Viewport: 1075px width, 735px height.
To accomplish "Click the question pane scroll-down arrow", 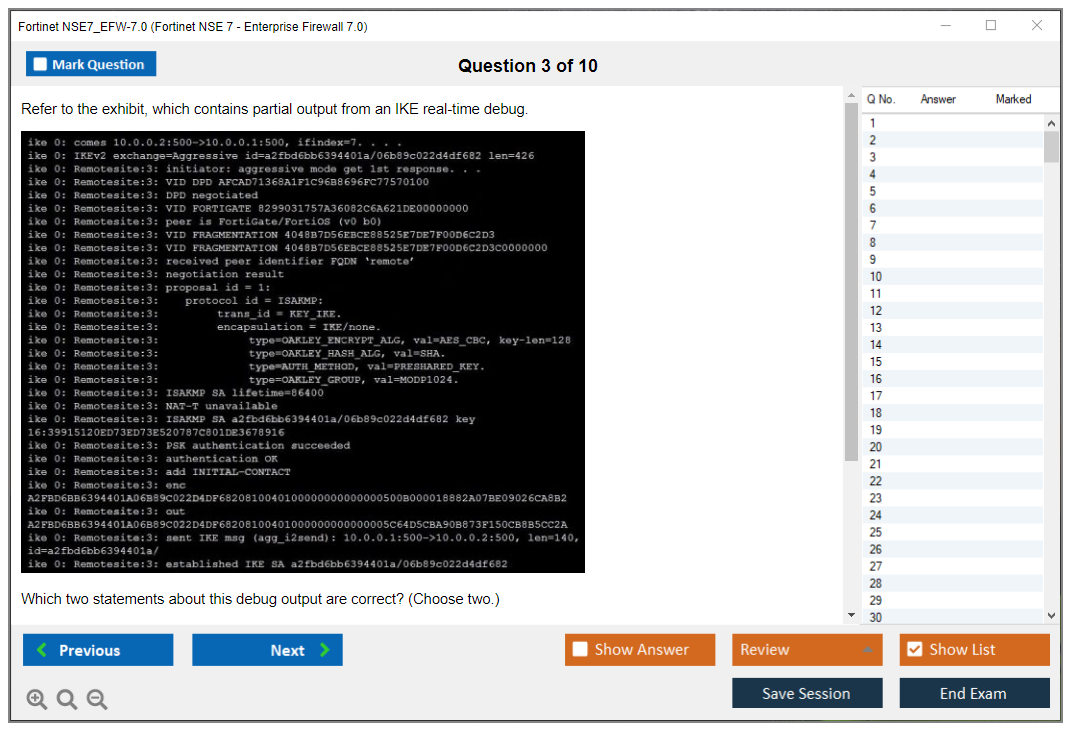I will 852,614.
